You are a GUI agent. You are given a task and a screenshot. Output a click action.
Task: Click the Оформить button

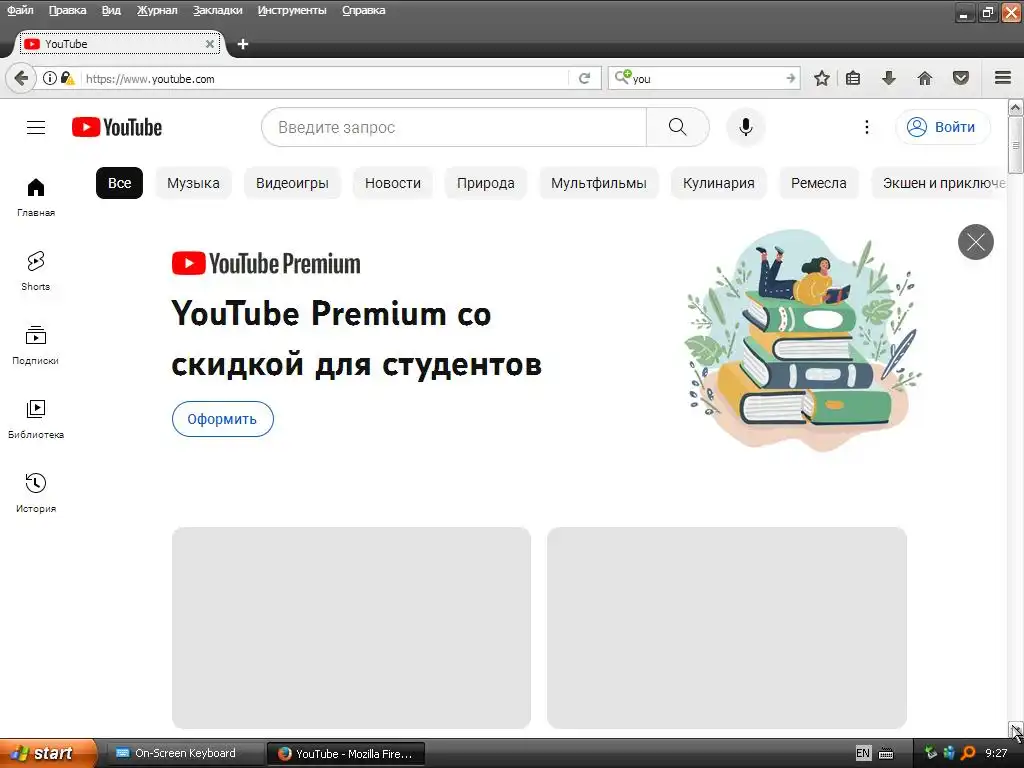click(x=222, y=419)
